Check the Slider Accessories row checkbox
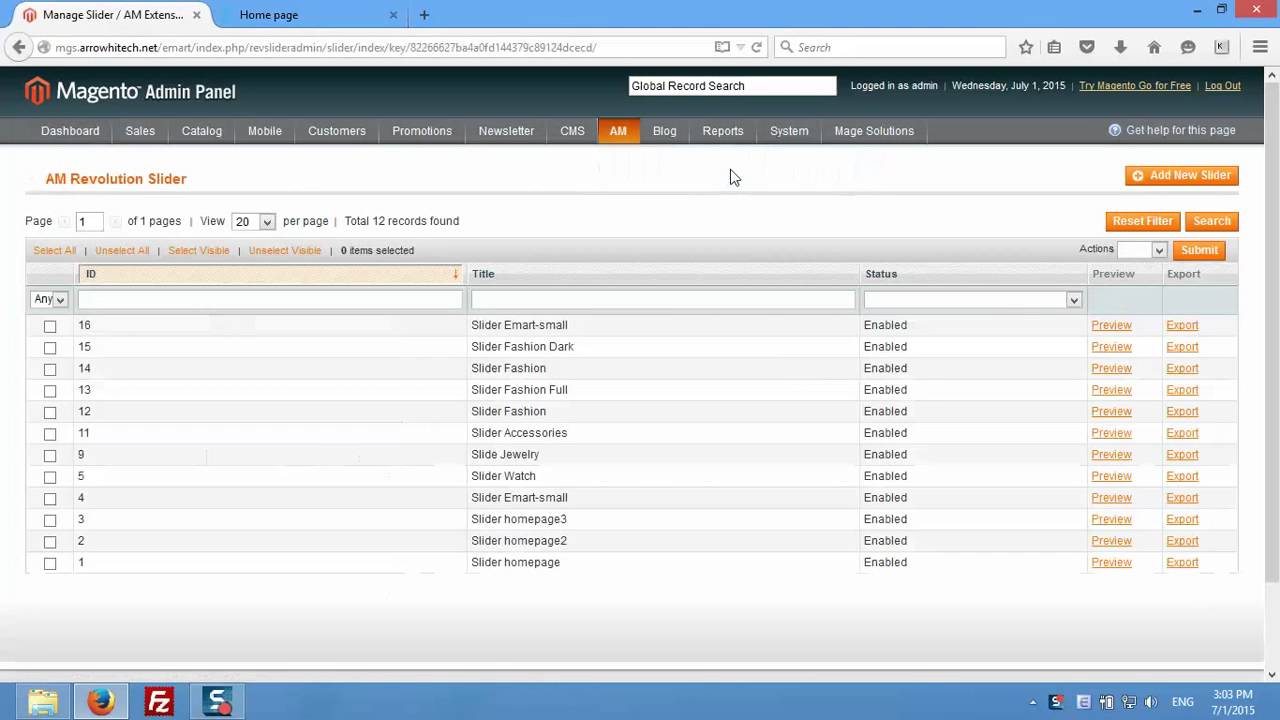1280x720 pixels. 50,434
